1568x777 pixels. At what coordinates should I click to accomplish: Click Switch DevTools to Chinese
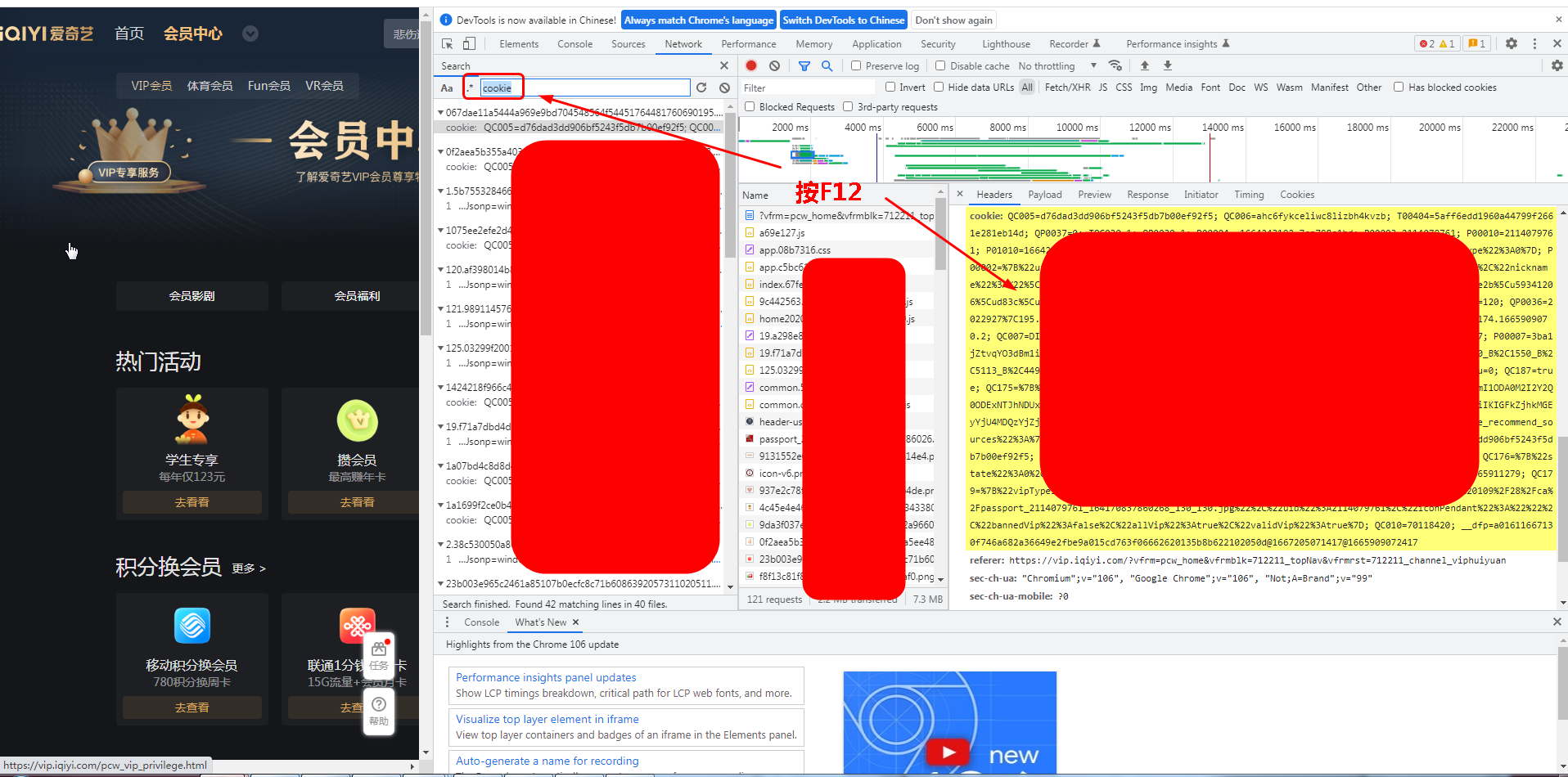(x=844, y=20)
